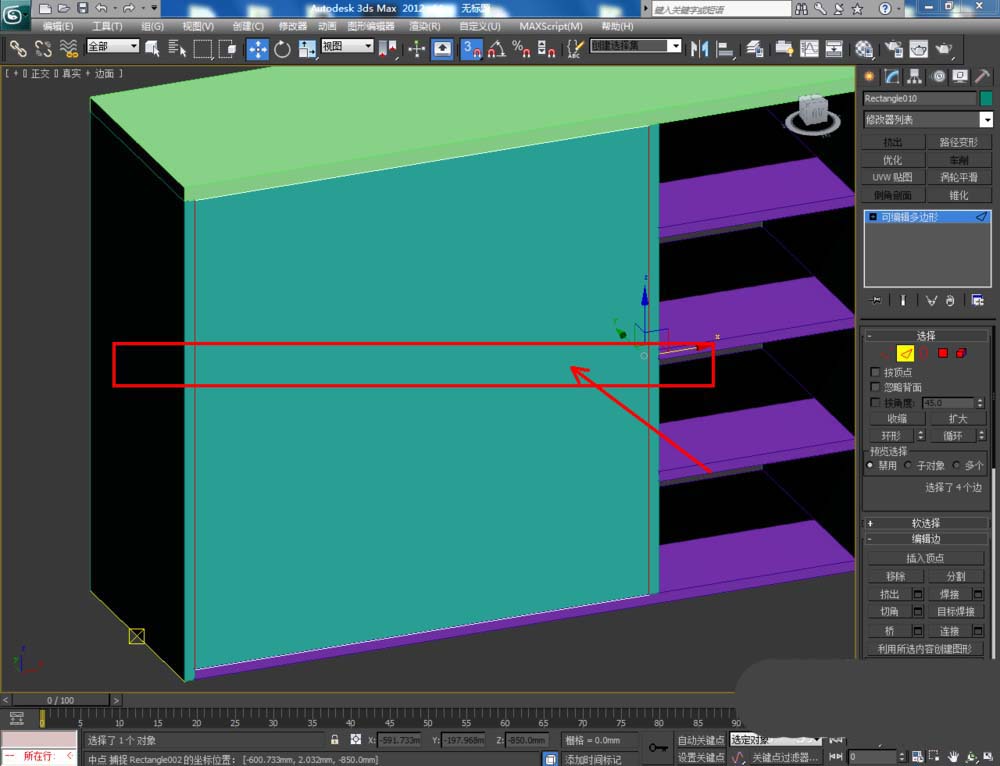The height and width of the screenshot is (766, 1000).
Task: Enable the 按角度 checkbox
Action: tap(875, 402)
